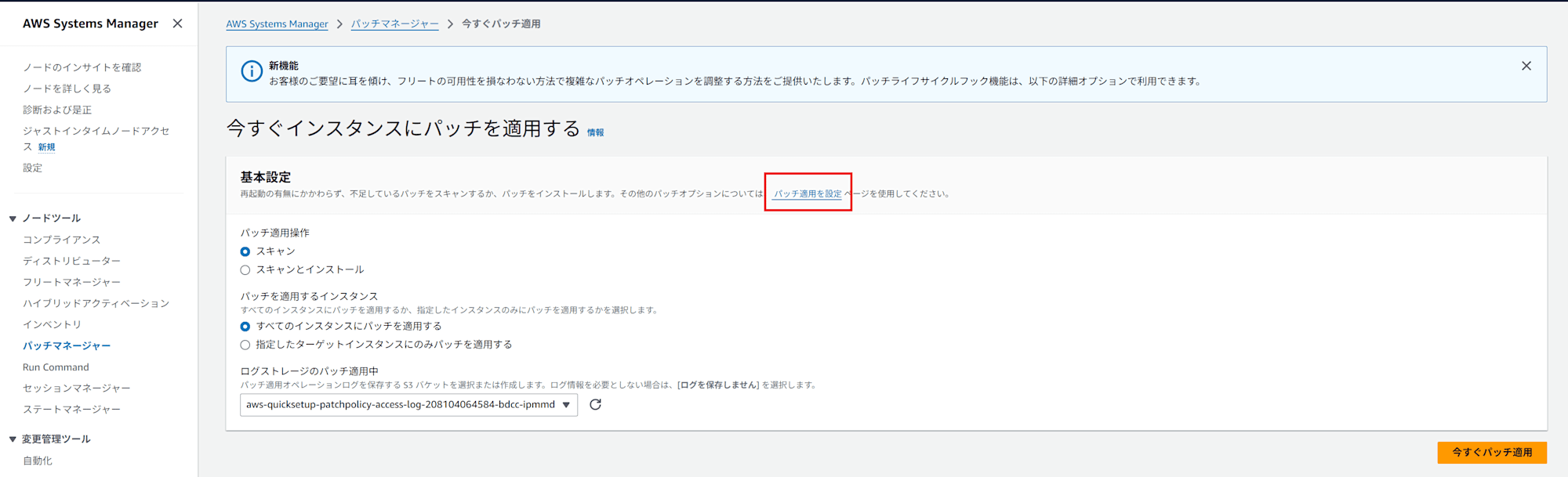
Task: Open ハイブリッドアクティベーション page
Action: coord(96,303)
